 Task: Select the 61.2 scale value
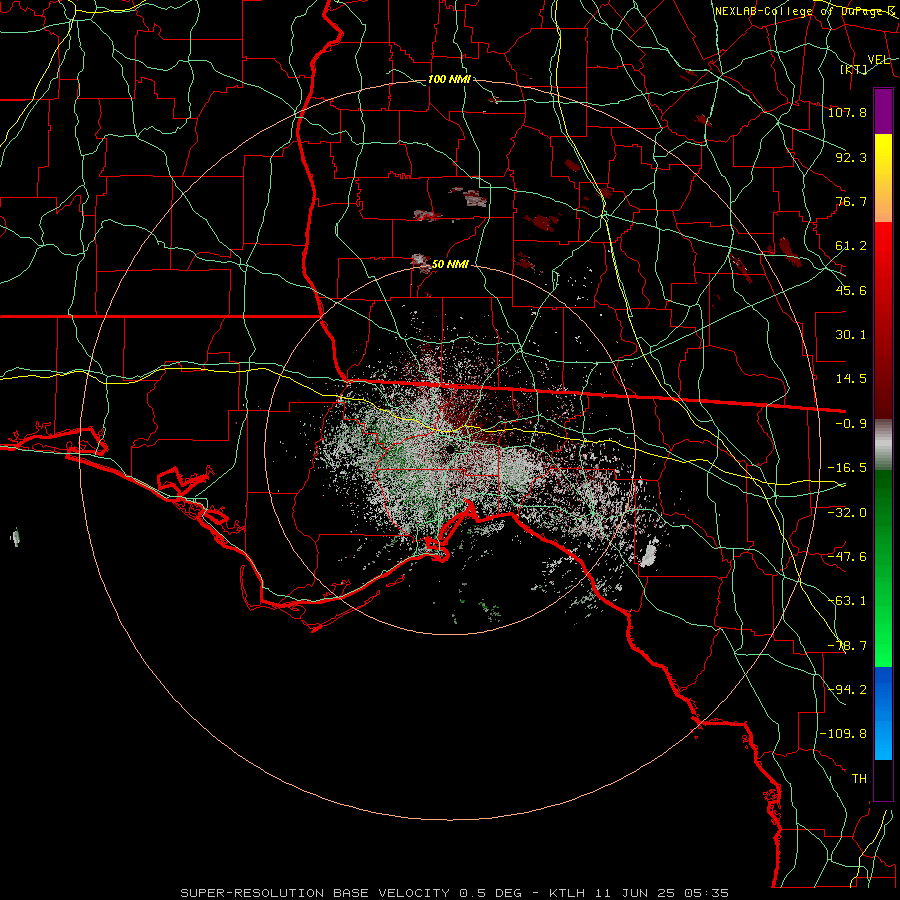point(851,246)
